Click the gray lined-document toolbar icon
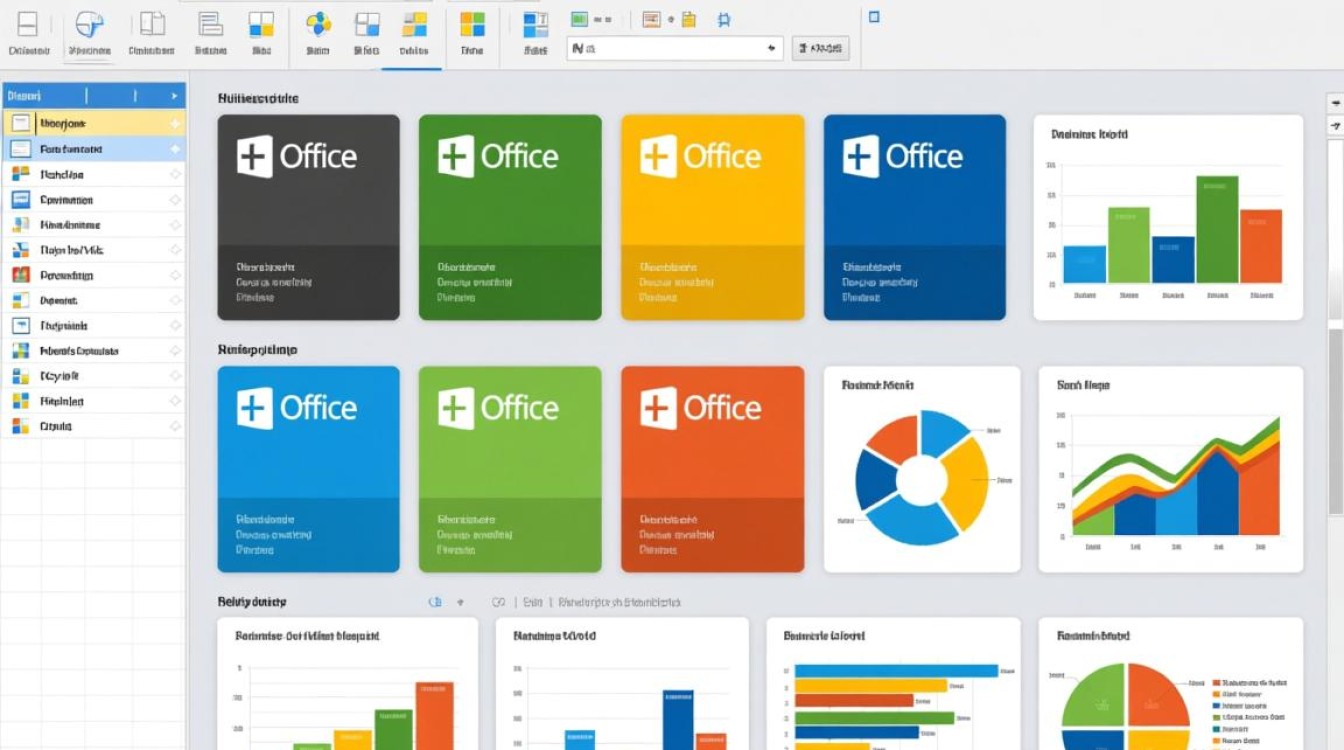 (x=210, y=24)
